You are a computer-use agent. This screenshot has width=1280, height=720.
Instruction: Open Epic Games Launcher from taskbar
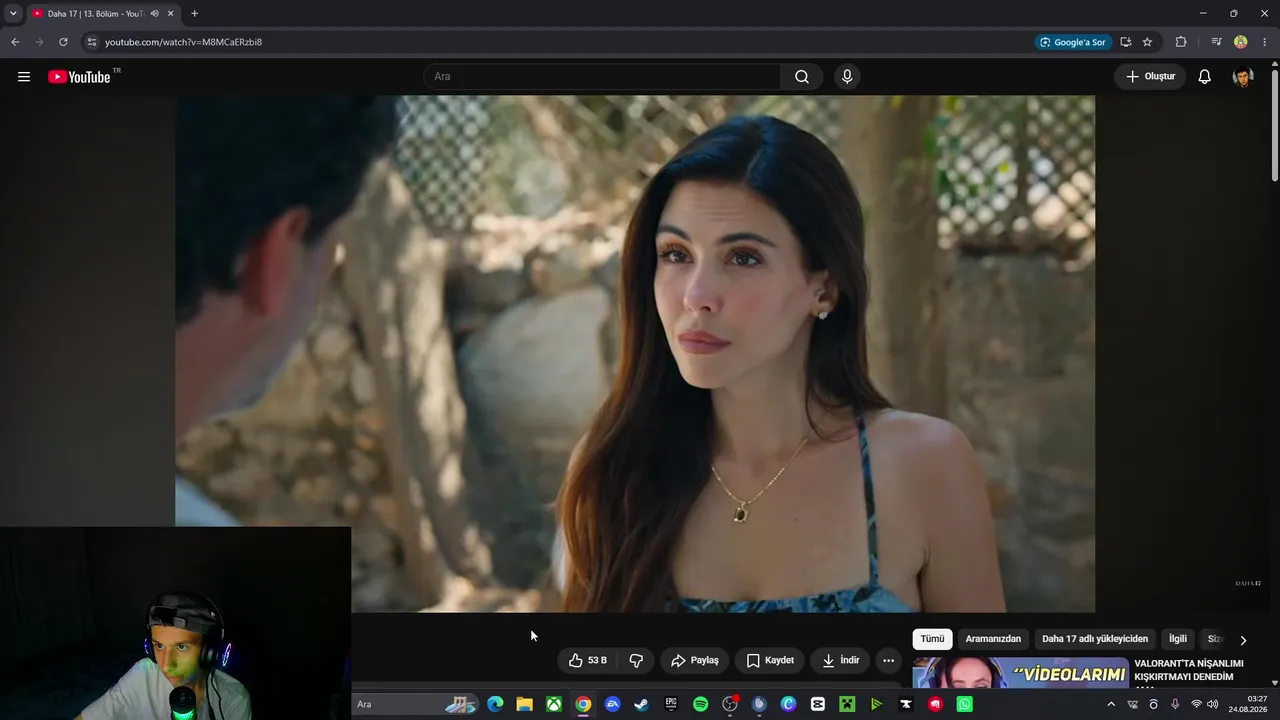(x=671, y=704)
